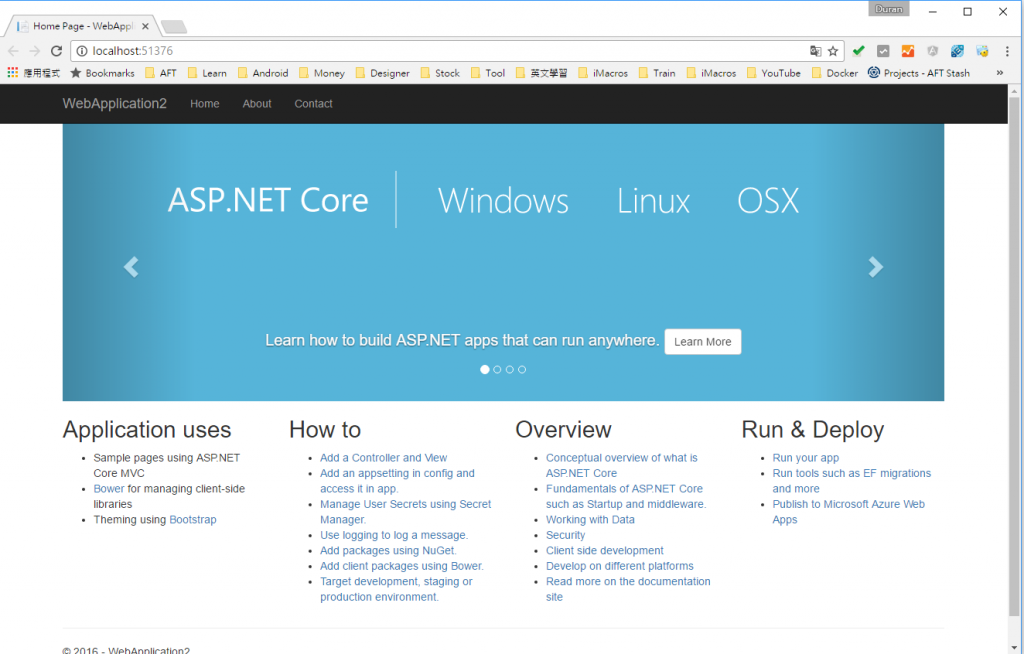Open 'Use logging to log a message' link

coord(394,535)
